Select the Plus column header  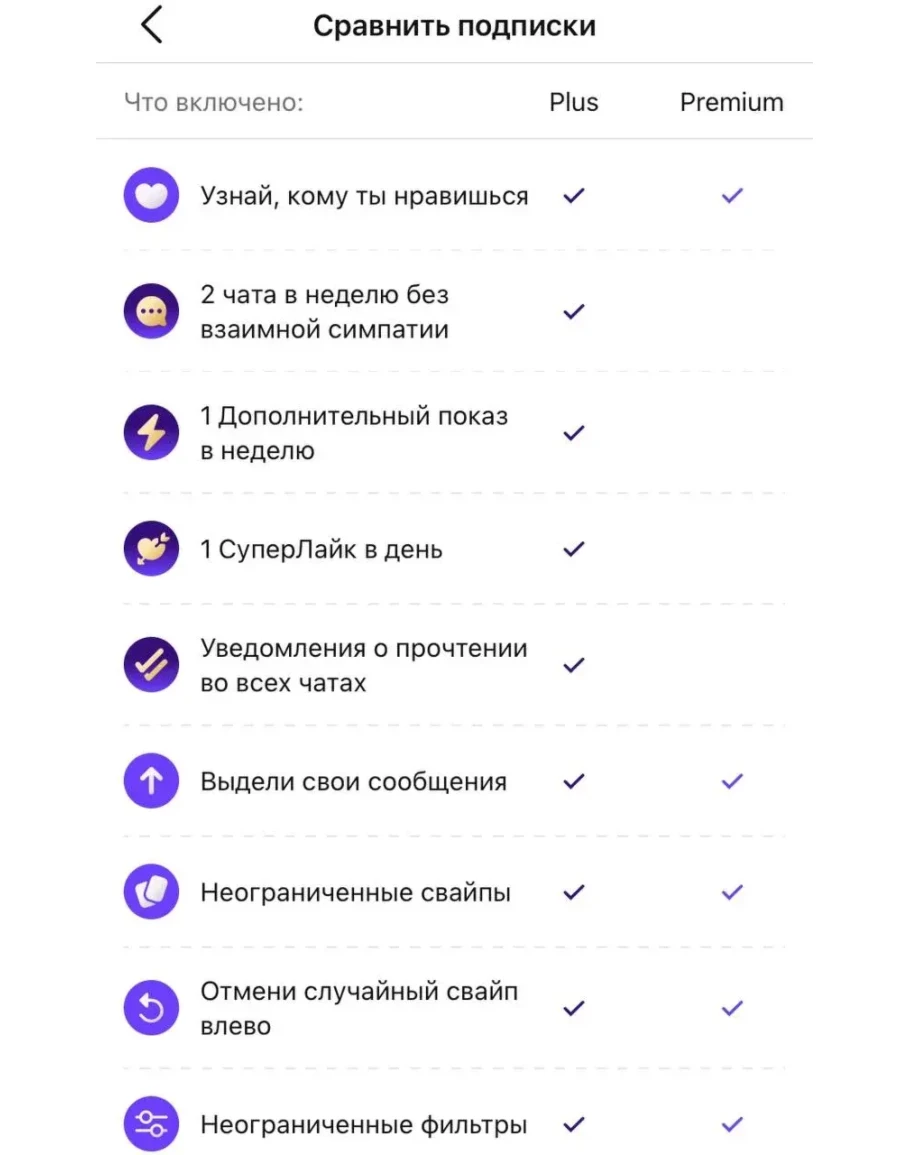tap(573, 102)
